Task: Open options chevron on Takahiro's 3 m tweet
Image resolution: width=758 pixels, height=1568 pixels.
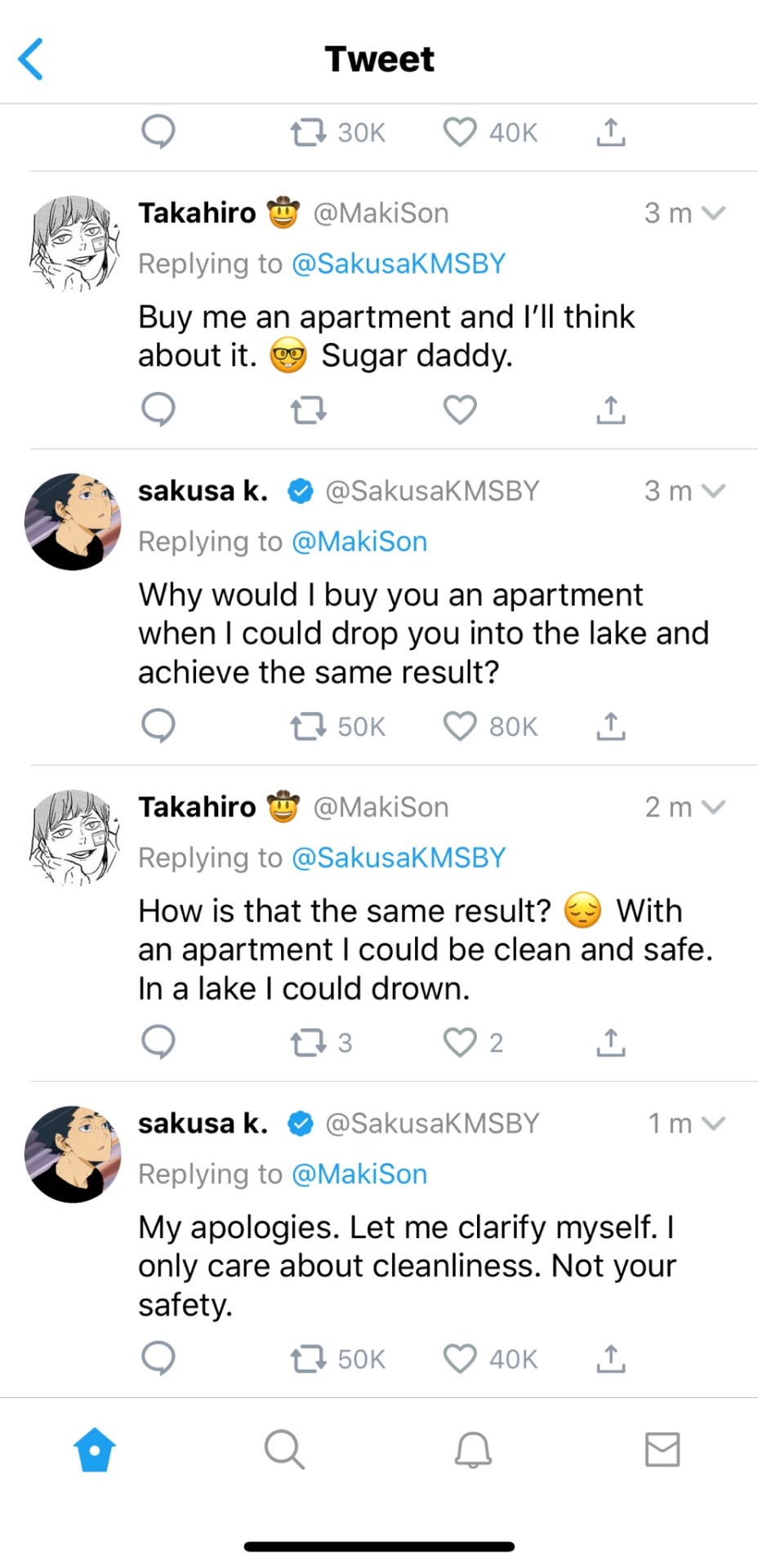Action: point(713,214)
